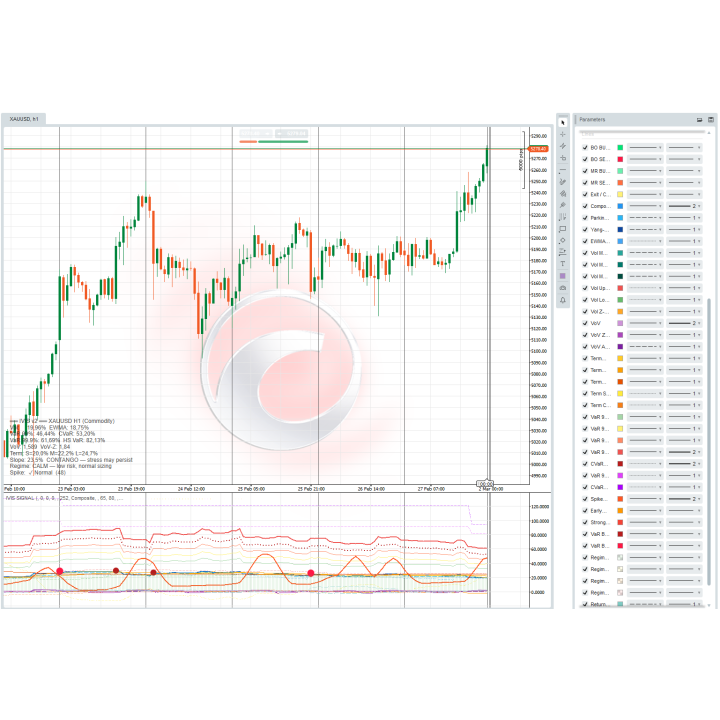720x720 pixels.
Task: Pick the trend line drawing tool
Action: pos(562,146)
